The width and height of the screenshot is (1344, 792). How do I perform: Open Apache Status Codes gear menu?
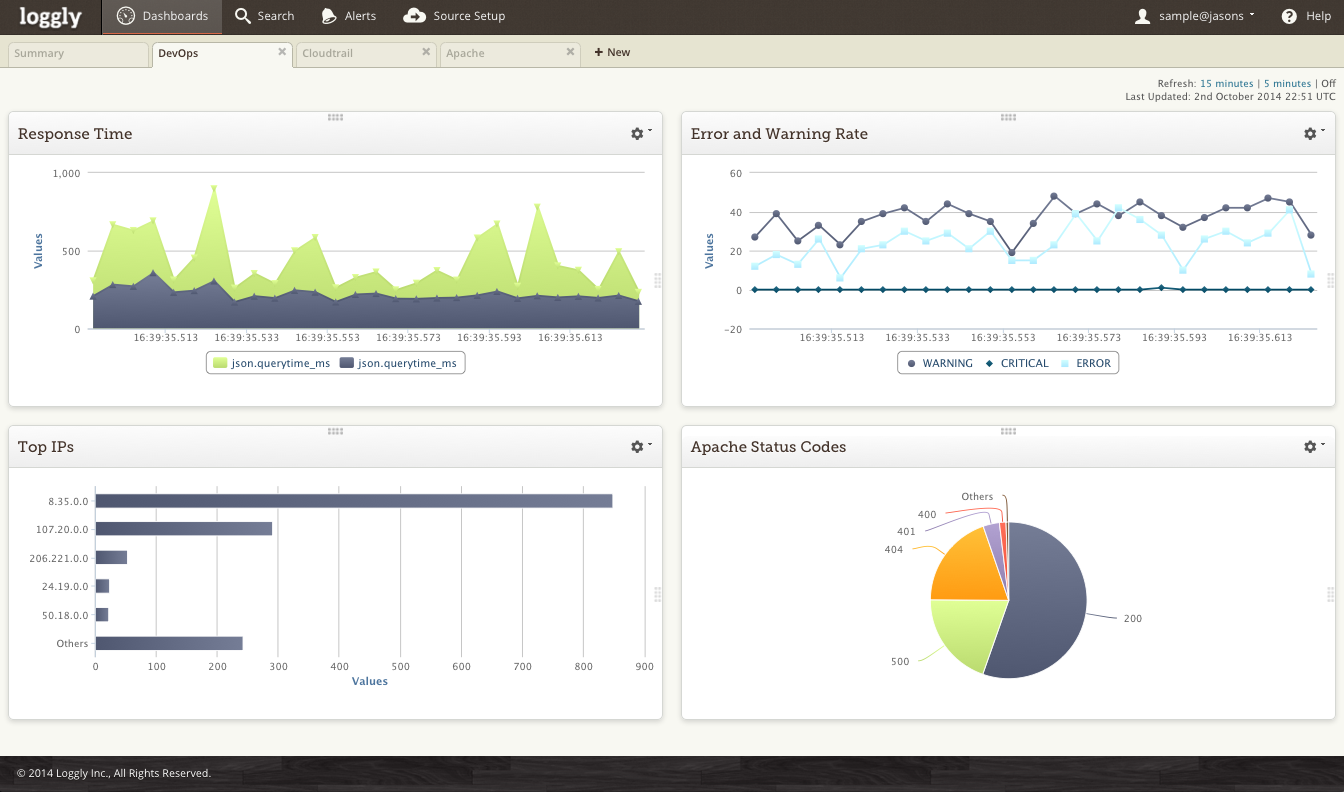tap(1311, 447)
